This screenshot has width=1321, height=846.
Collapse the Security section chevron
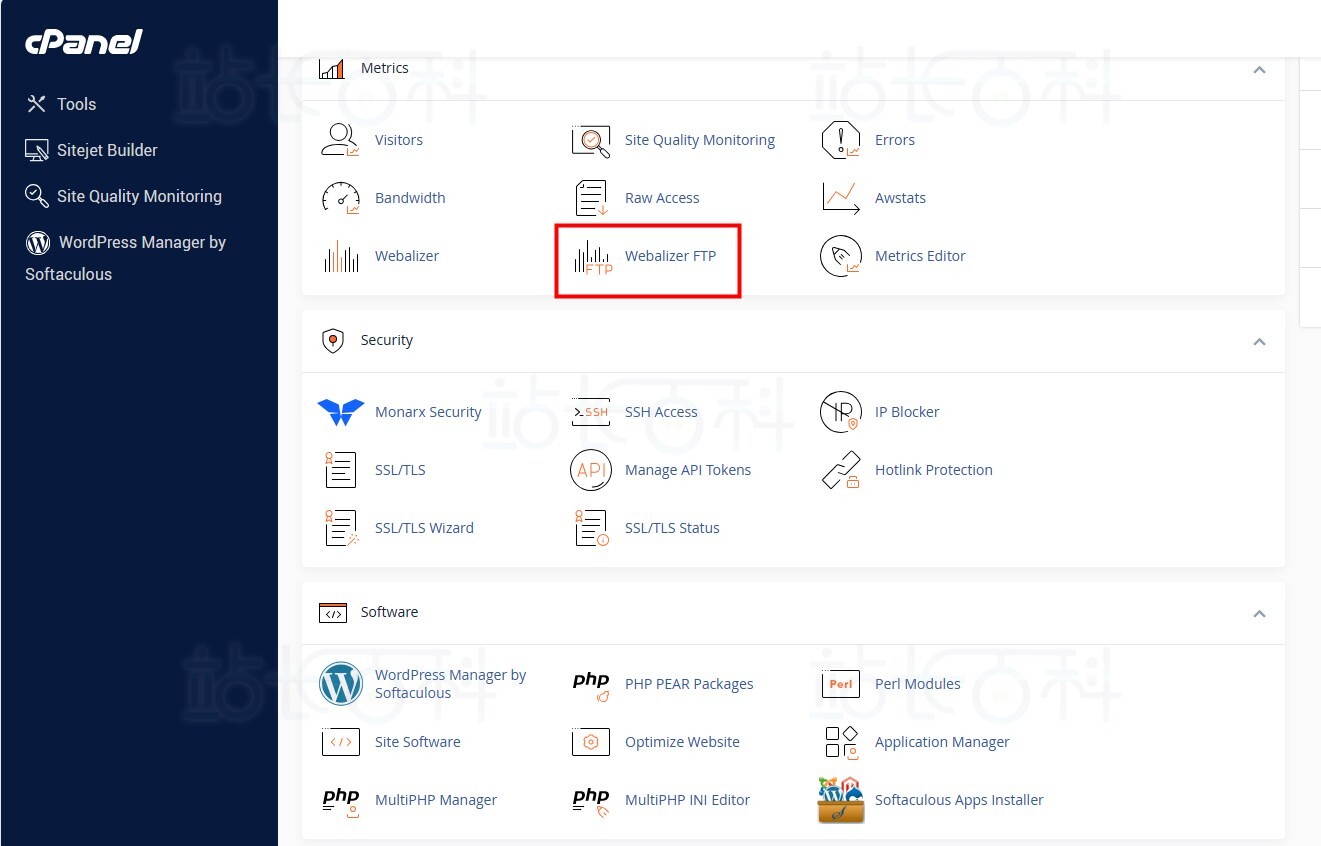click(1259, 342)
